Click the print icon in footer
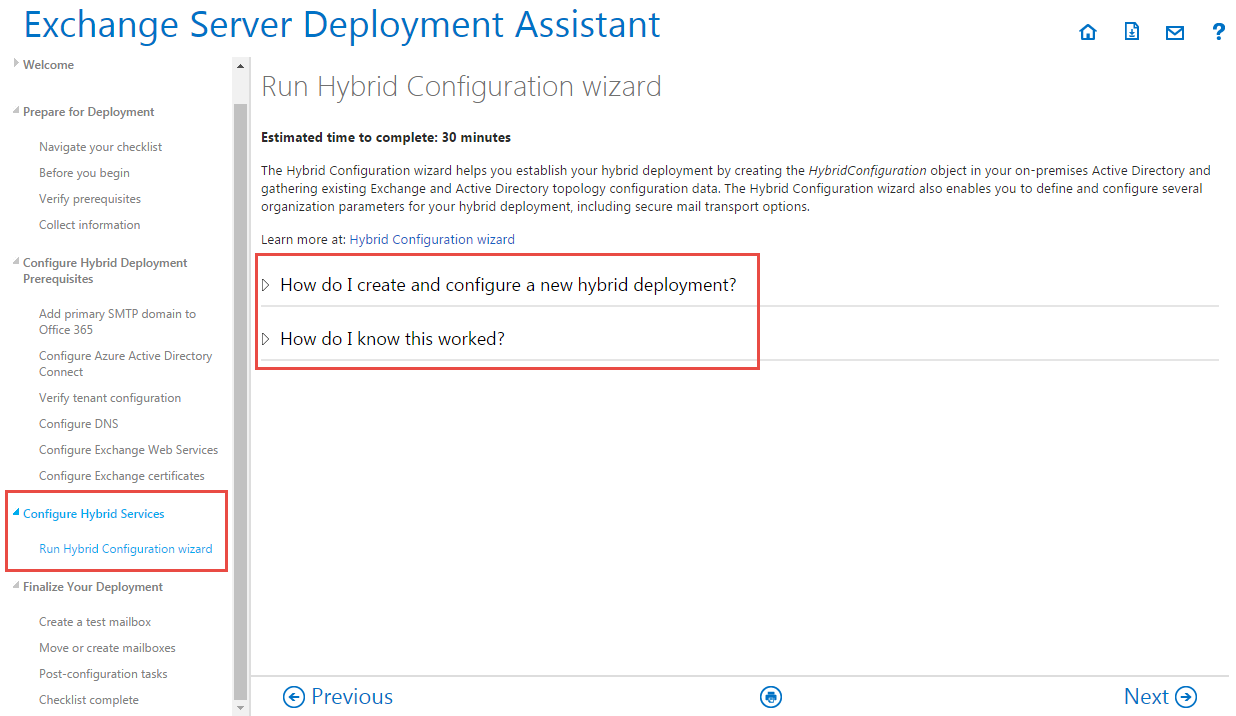This screenshot has height=716, width=1236. (770, 697)
